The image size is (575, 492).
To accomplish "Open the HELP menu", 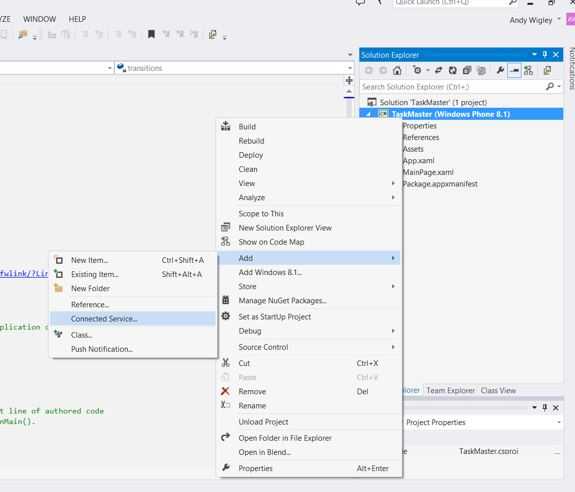I will (x=77, y=19).
